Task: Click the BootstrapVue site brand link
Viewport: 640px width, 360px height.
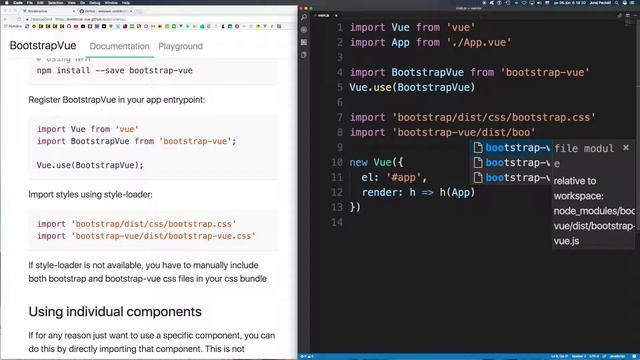Action: [x=43, y=45]
